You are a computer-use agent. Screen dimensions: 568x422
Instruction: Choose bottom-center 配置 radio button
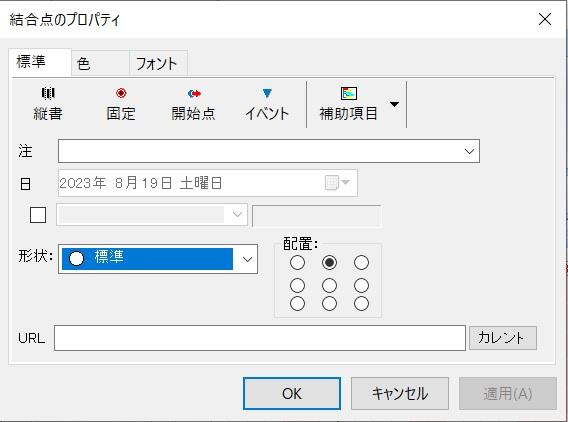(x=329, y=304)
